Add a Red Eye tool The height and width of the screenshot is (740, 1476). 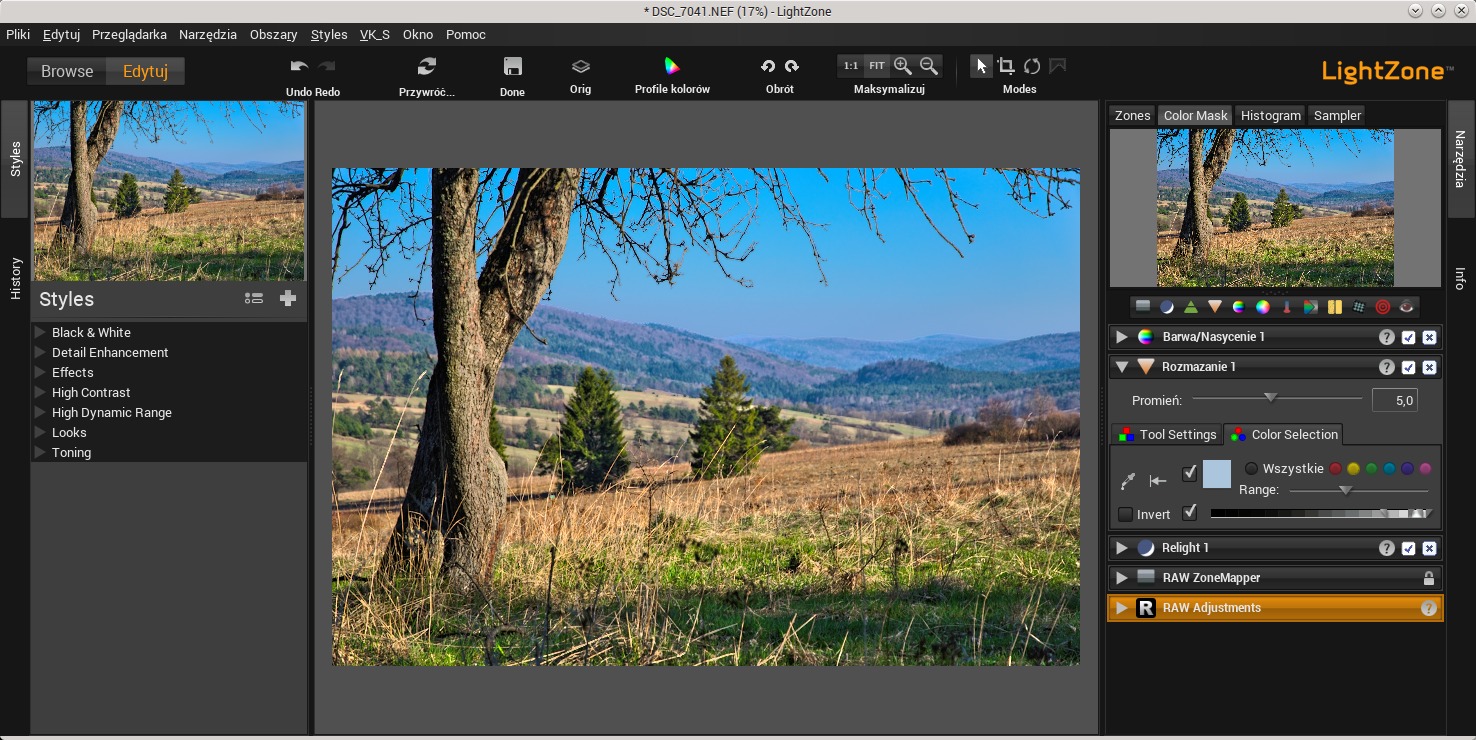pos(1407,307)
